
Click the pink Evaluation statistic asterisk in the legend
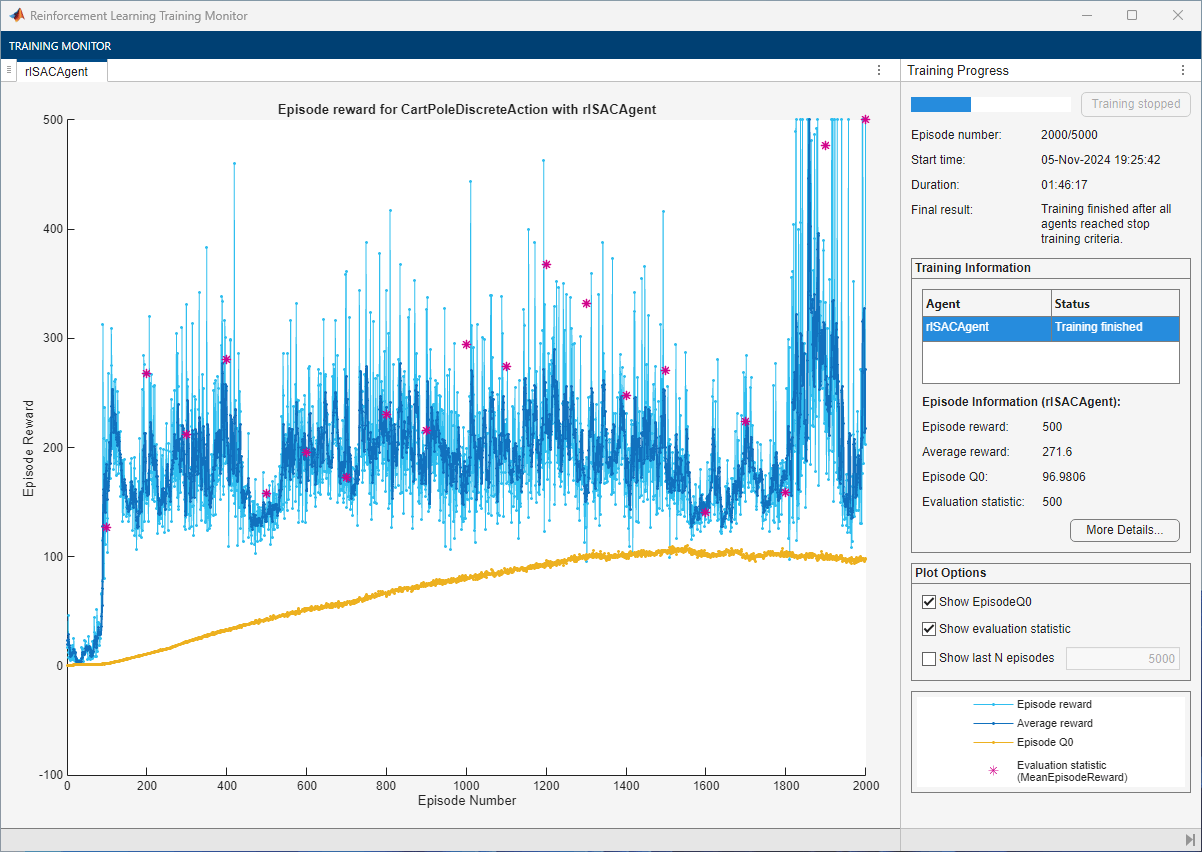993,771
